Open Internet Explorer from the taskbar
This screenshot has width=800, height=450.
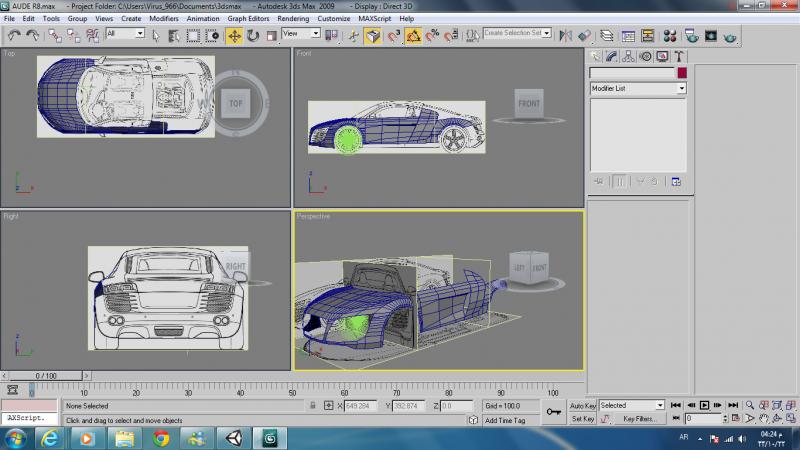(50, 438)
